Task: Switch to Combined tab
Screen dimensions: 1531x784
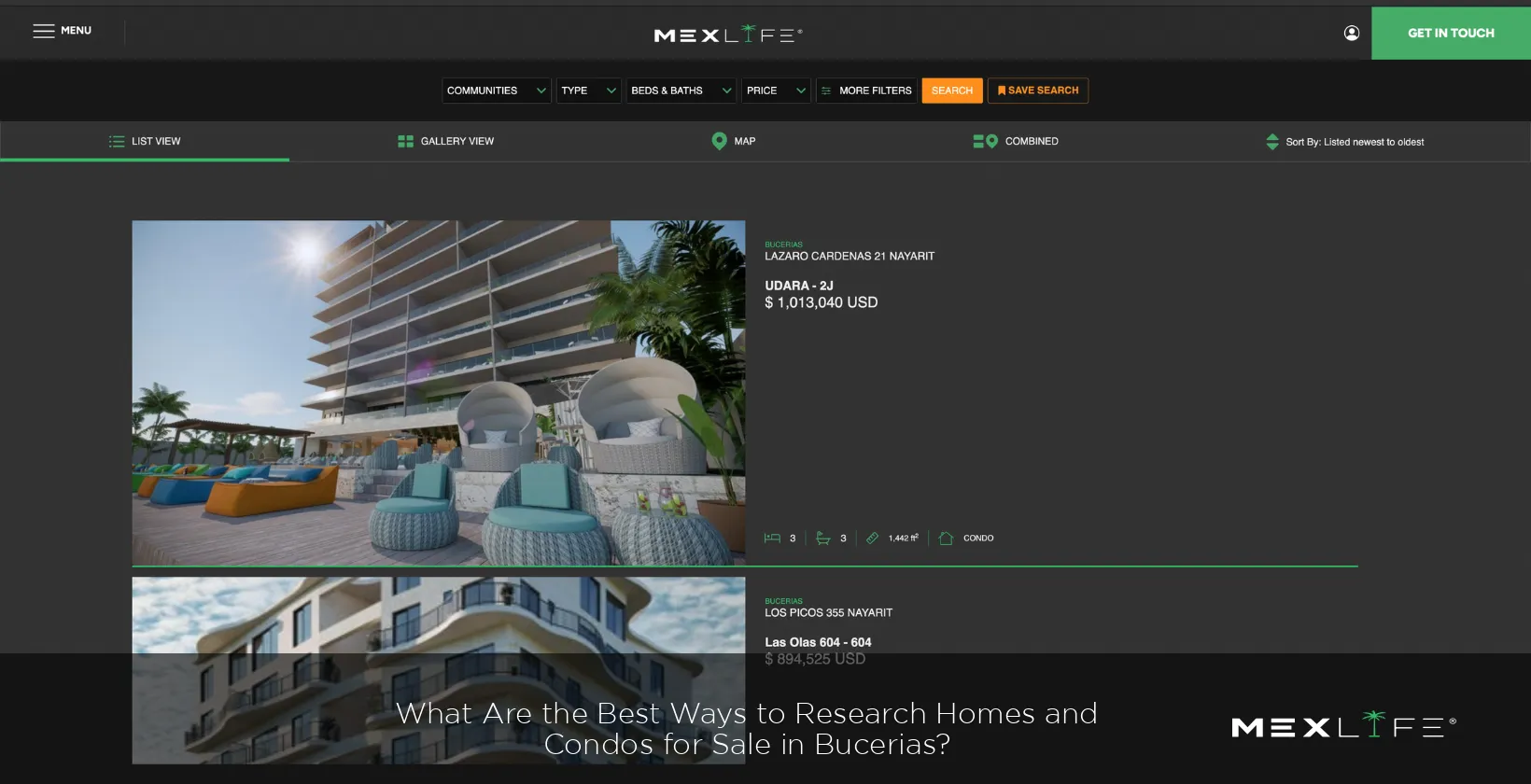Action: (x=1016, y=142)
